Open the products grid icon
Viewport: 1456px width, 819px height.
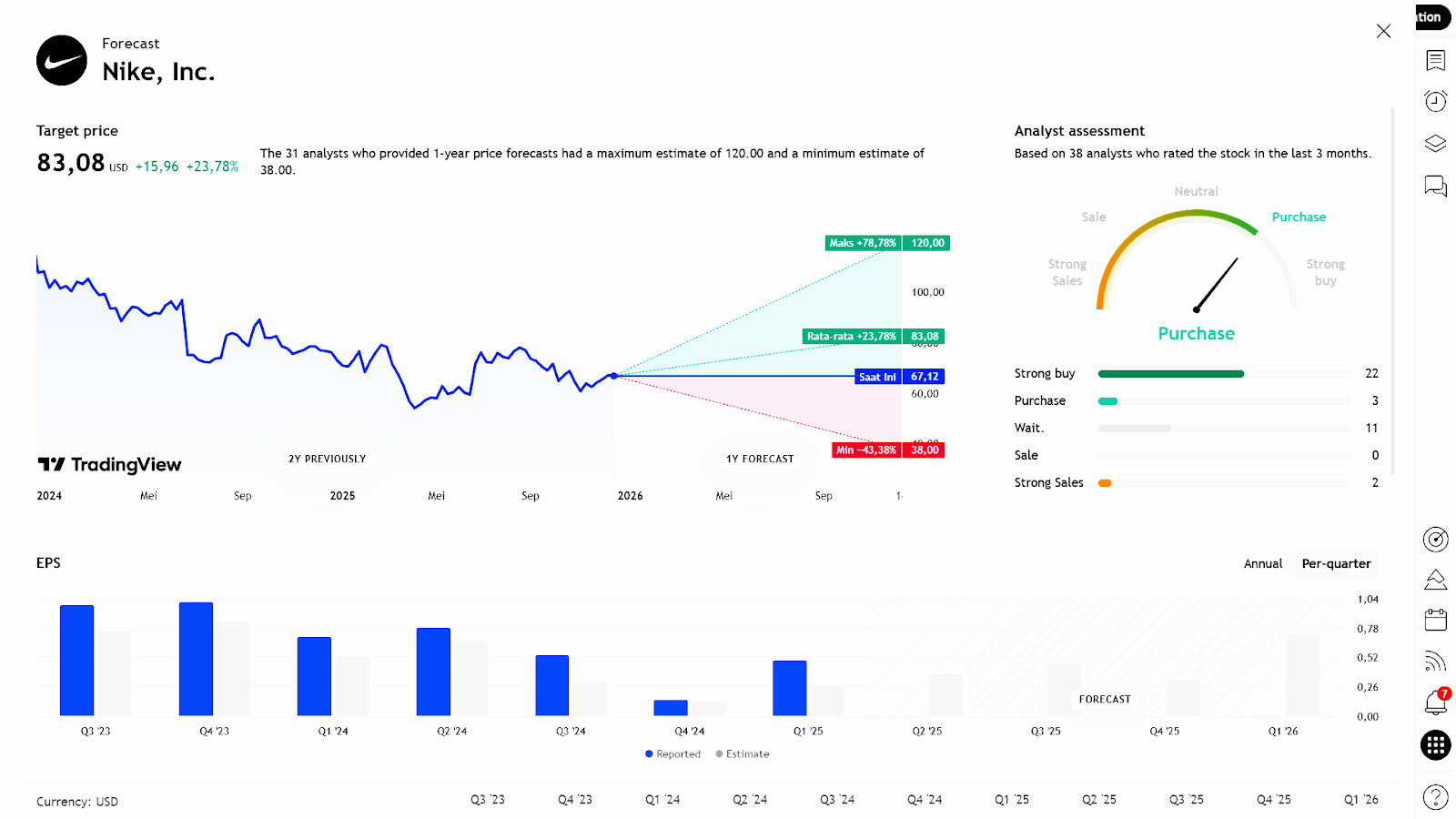tap(1435, 745)
